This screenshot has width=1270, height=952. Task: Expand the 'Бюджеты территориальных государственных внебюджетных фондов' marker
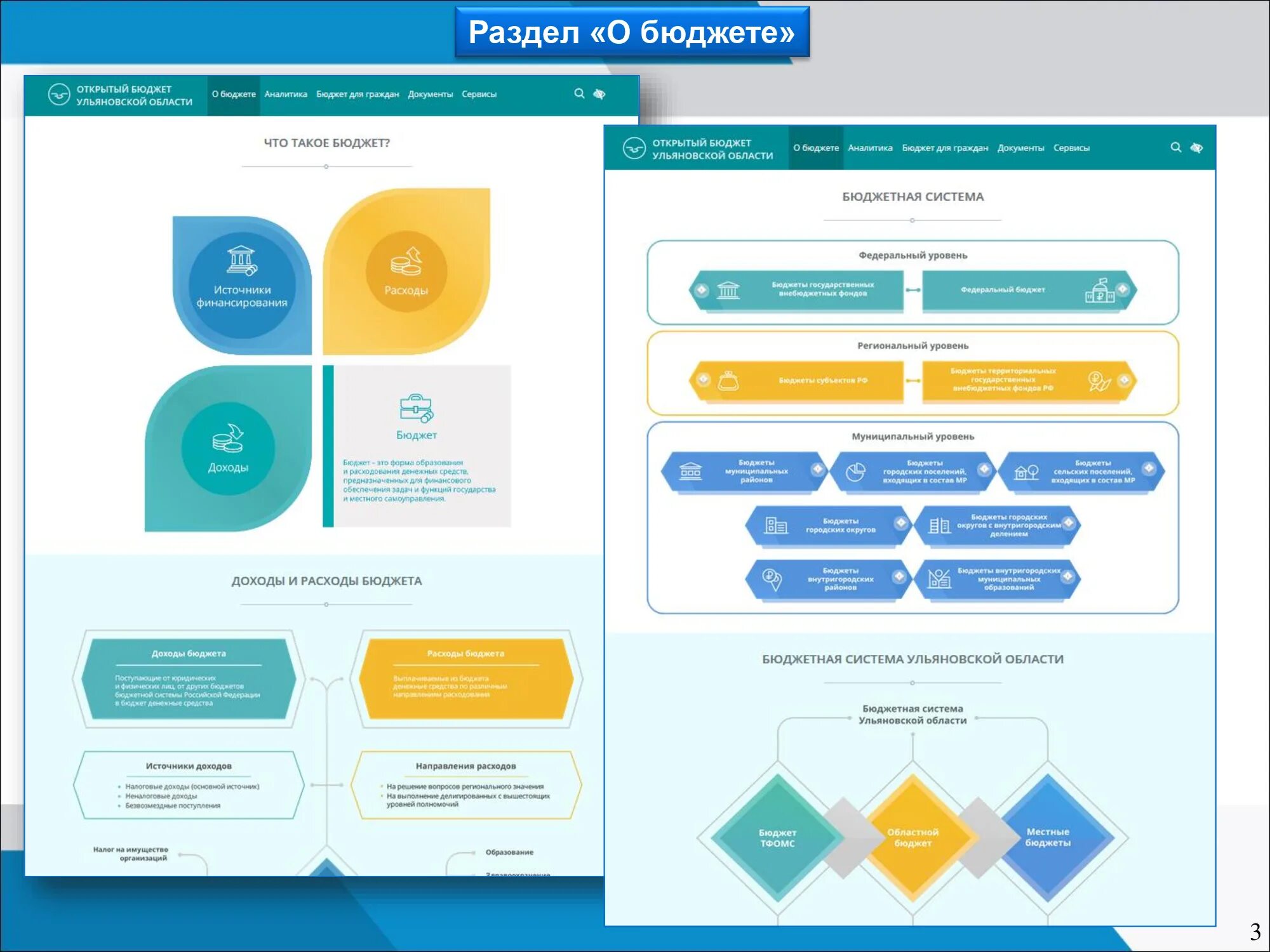tap(1124, 380)
